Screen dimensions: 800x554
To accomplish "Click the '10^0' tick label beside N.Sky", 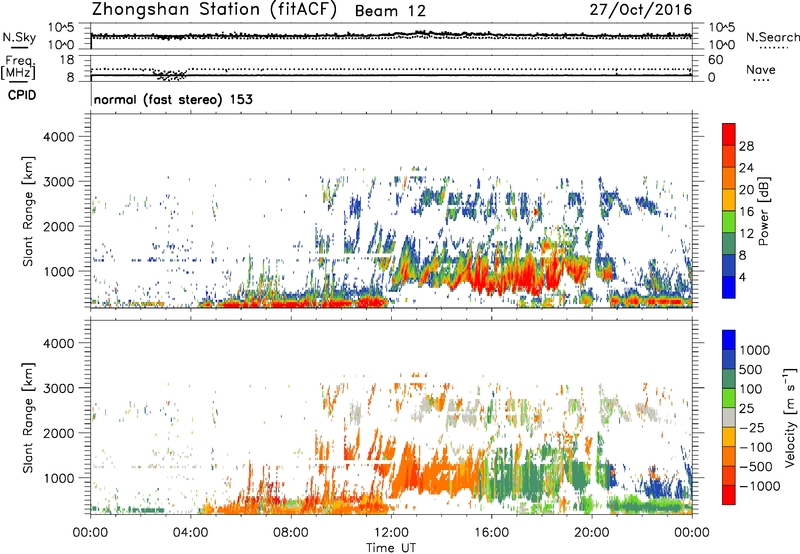I will point(61,45).
